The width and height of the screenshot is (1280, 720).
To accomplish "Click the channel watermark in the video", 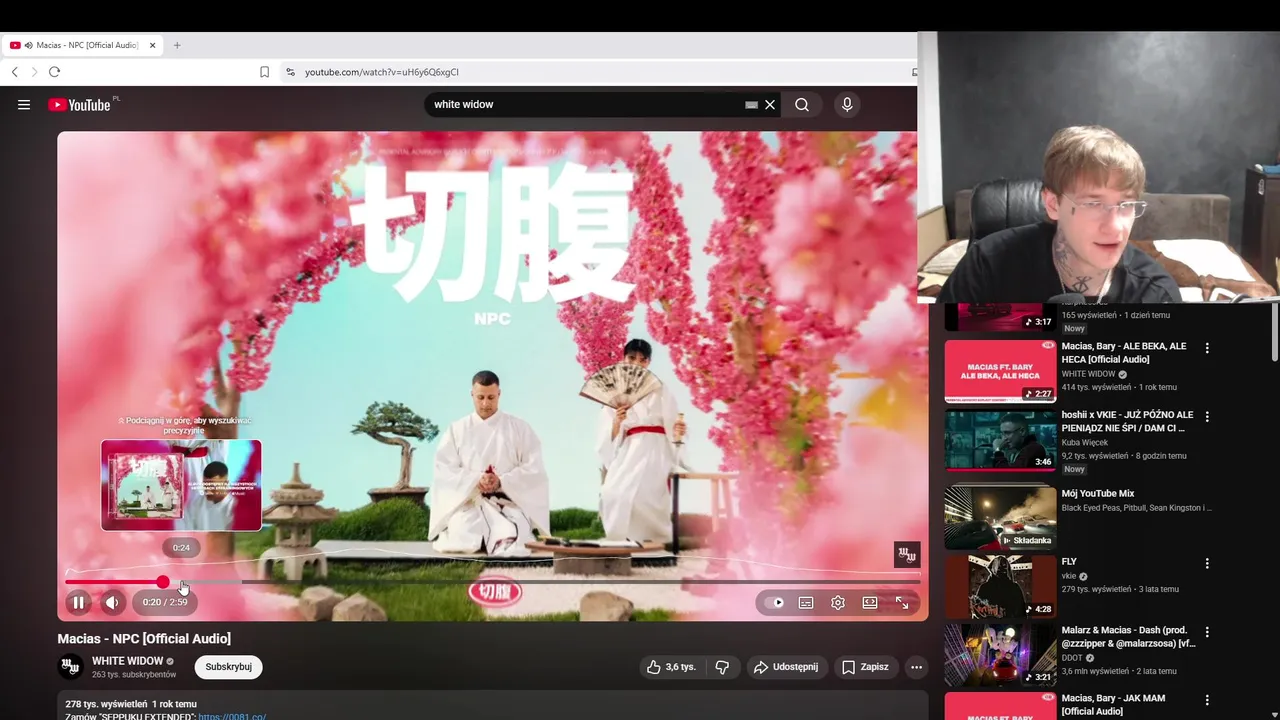I will pos(906,554).
